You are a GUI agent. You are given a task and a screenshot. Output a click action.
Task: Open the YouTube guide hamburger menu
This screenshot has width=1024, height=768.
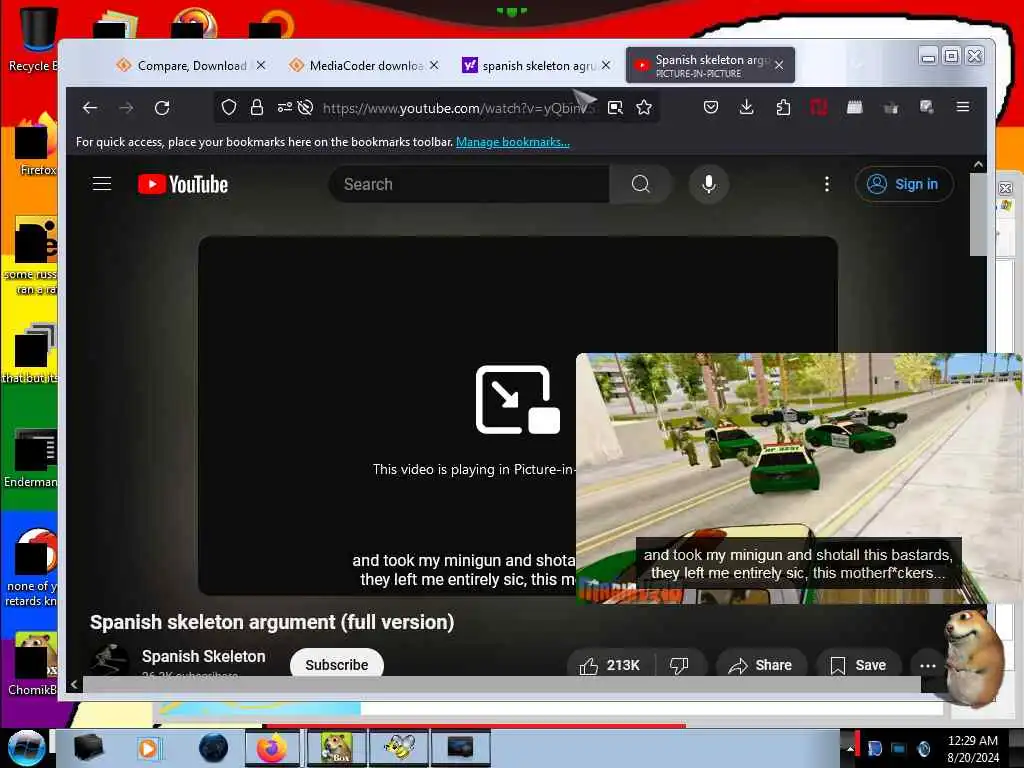pos(102,184)
